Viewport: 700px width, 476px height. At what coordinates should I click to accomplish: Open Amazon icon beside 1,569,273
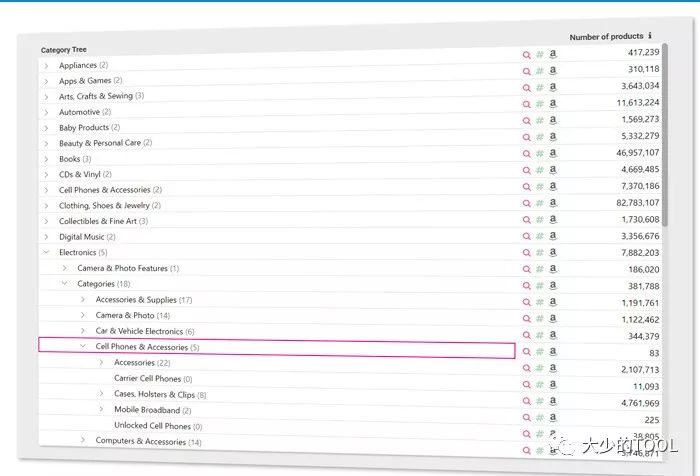point(553,120)
